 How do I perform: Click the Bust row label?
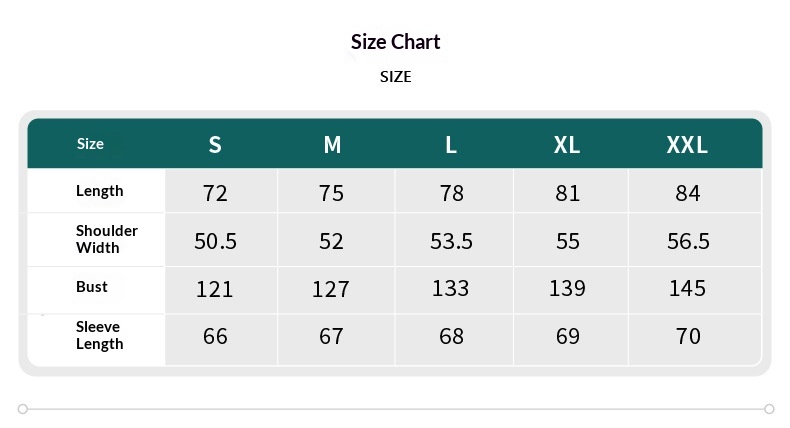click(x=92, y=287)
